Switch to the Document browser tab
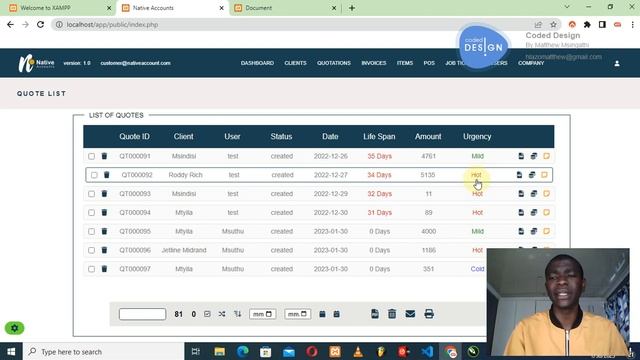 coord(285,8)
